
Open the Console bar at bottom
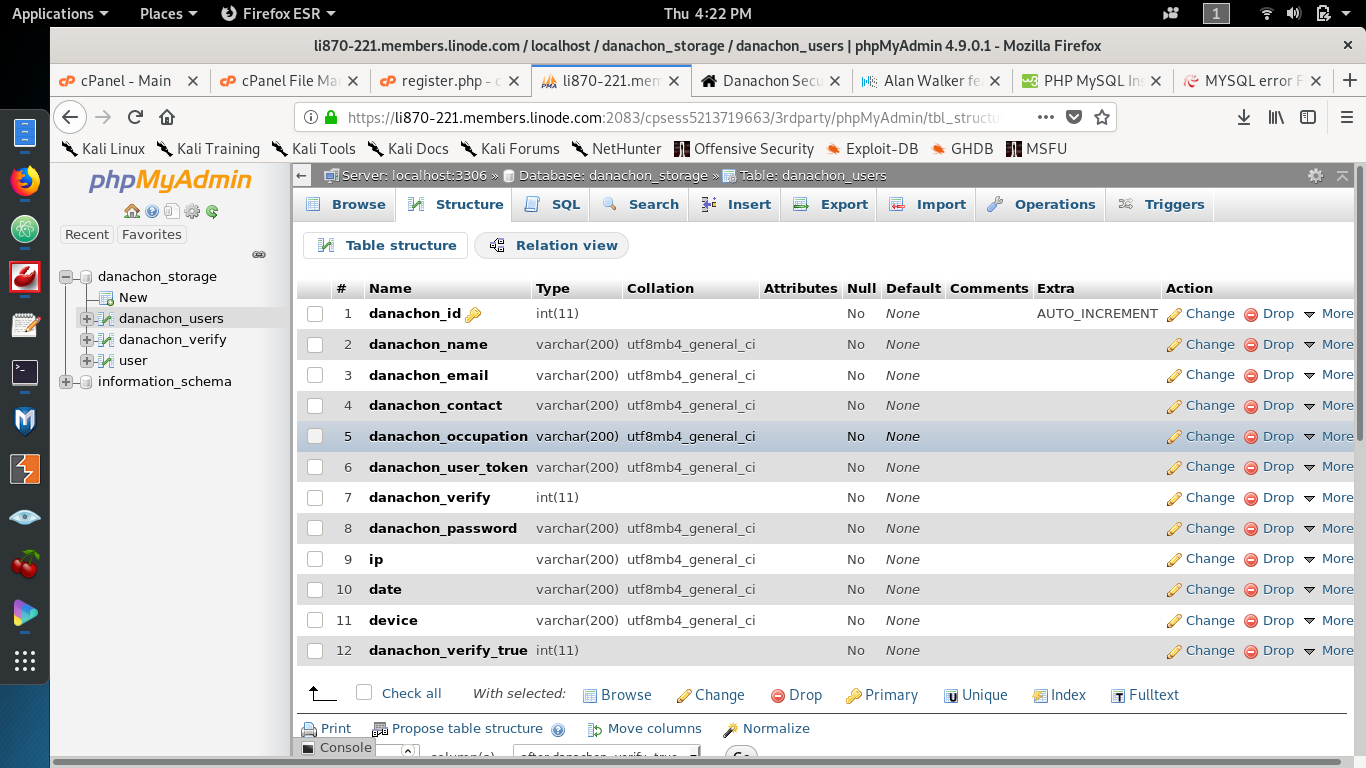pos(336,748)
